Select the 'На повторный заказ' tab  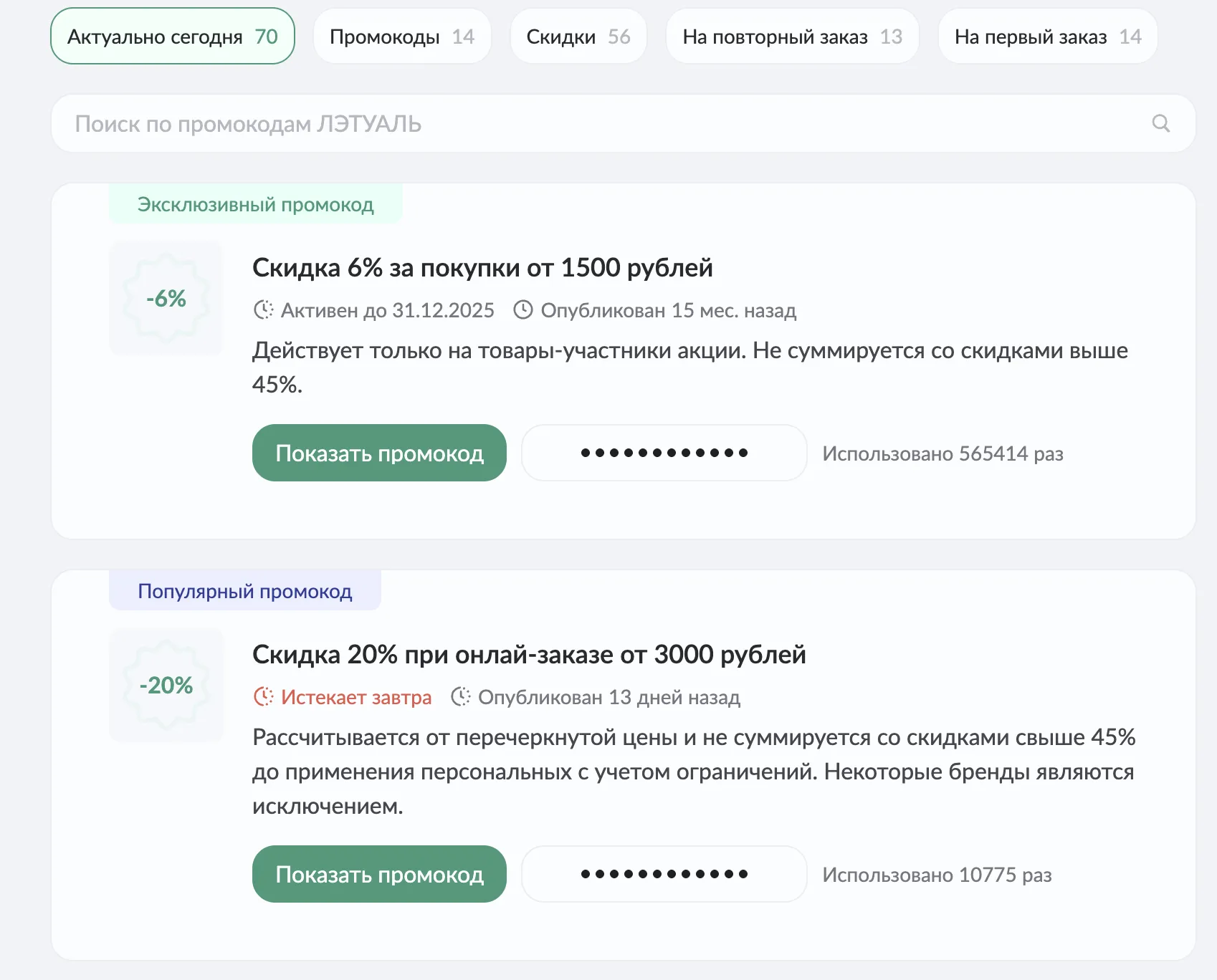[792, 37]
